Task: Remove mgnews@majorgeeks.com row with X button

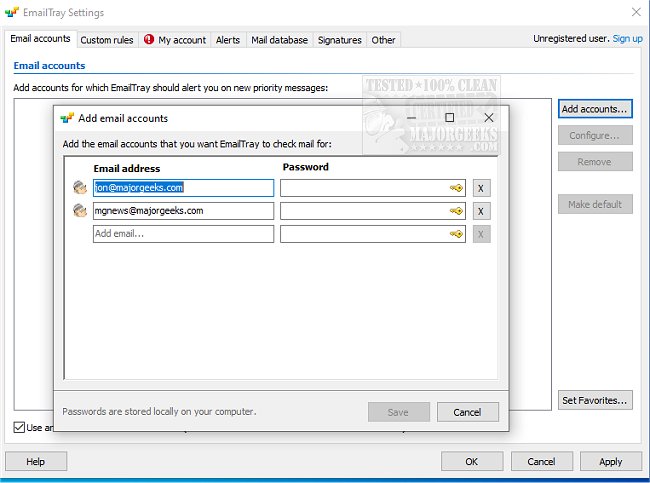Action: 481,211
